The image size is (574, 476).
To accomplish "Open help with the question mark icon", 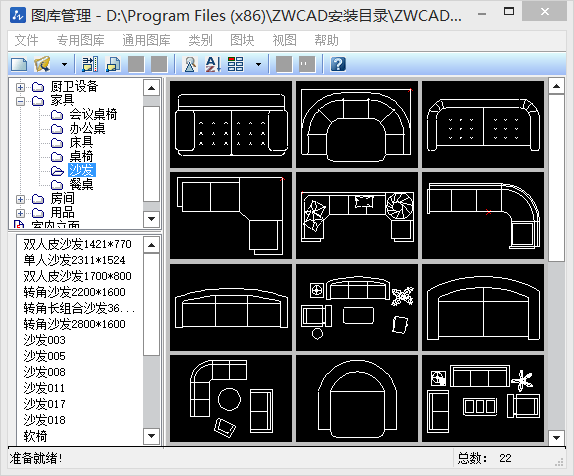I will 338,64.
